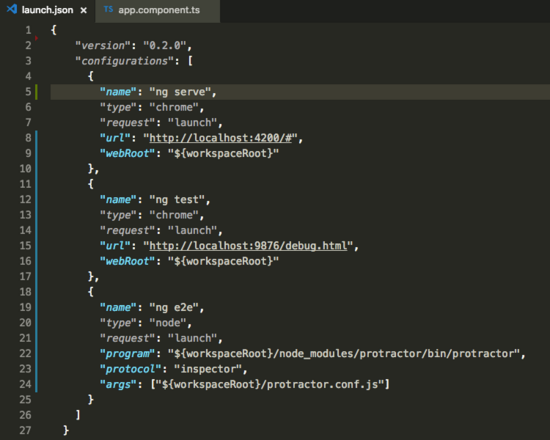This screenshot has width=550, height=440.
Task: Click the "program" key on line 22
Action: click(x=127, y=354)
